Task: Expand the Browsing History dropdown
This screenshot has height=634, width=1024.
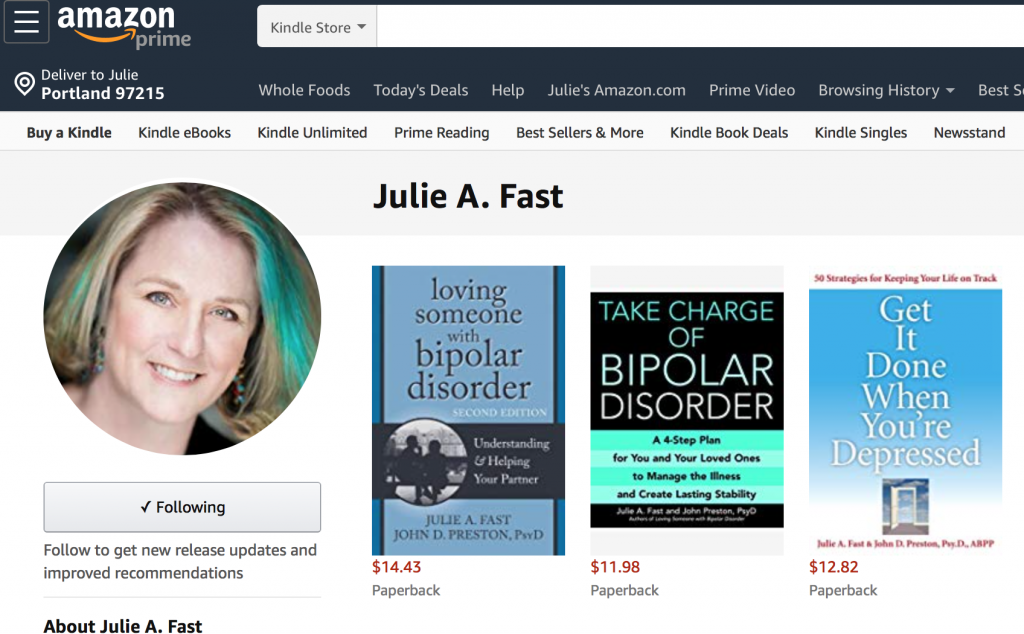Action: tap(886, 90)
